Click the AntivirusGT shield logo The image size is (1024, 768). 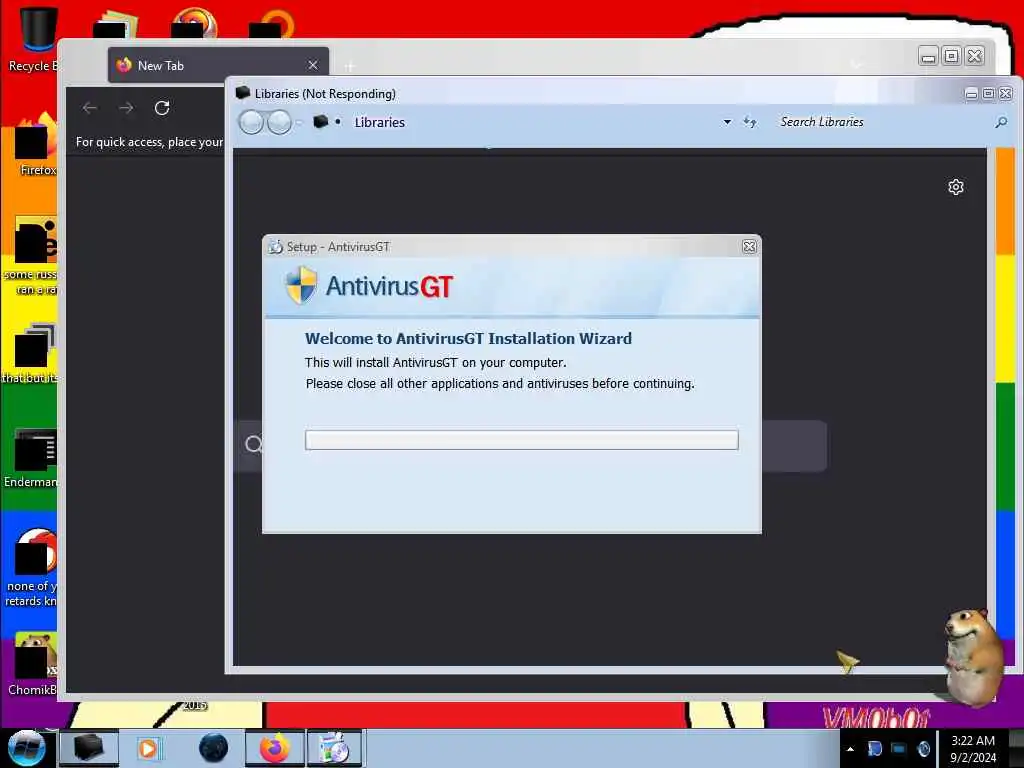click(x=301, y=285)
